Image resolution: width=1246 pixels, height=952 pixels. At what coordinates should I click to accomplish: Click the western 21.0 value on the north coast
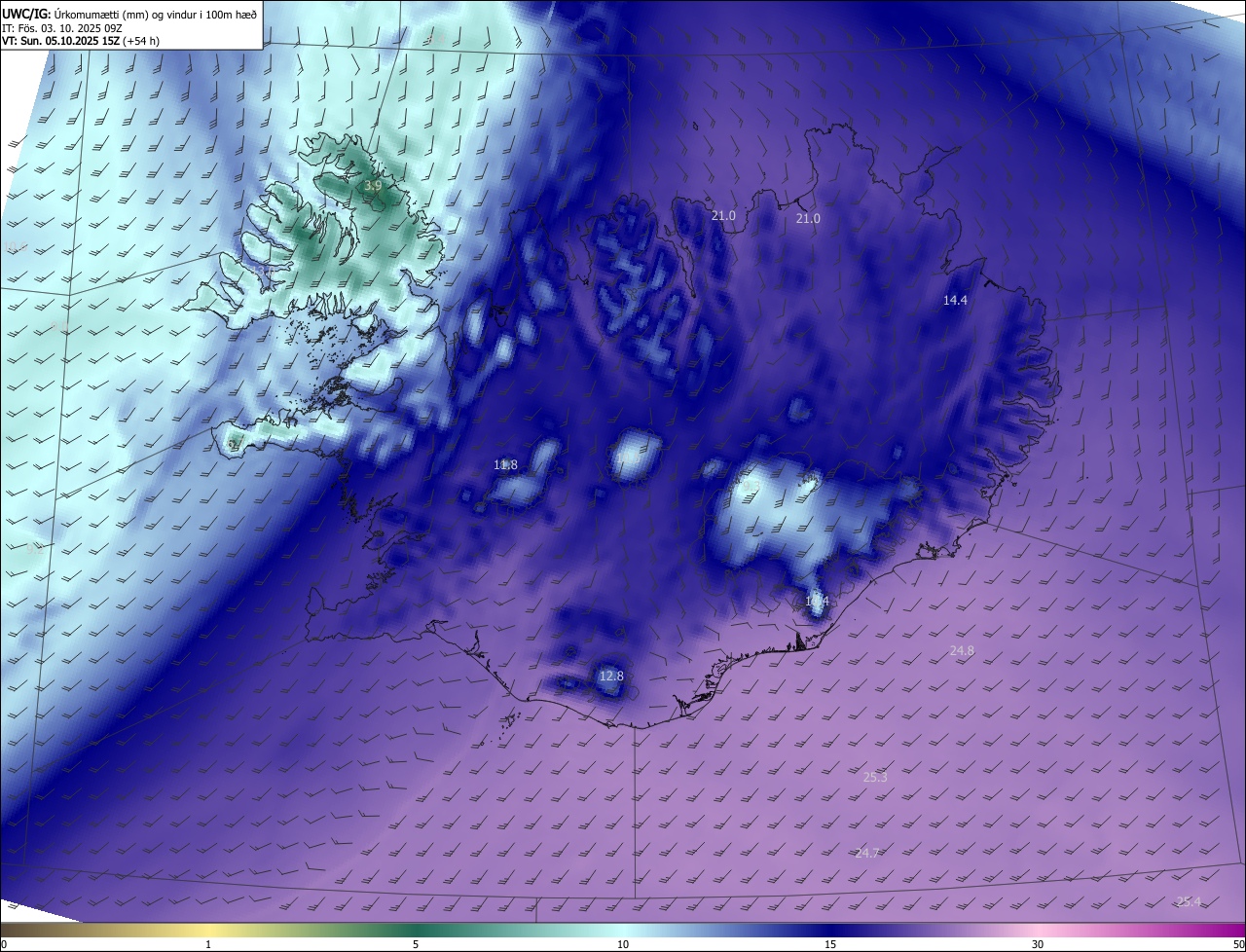[723, 216]
